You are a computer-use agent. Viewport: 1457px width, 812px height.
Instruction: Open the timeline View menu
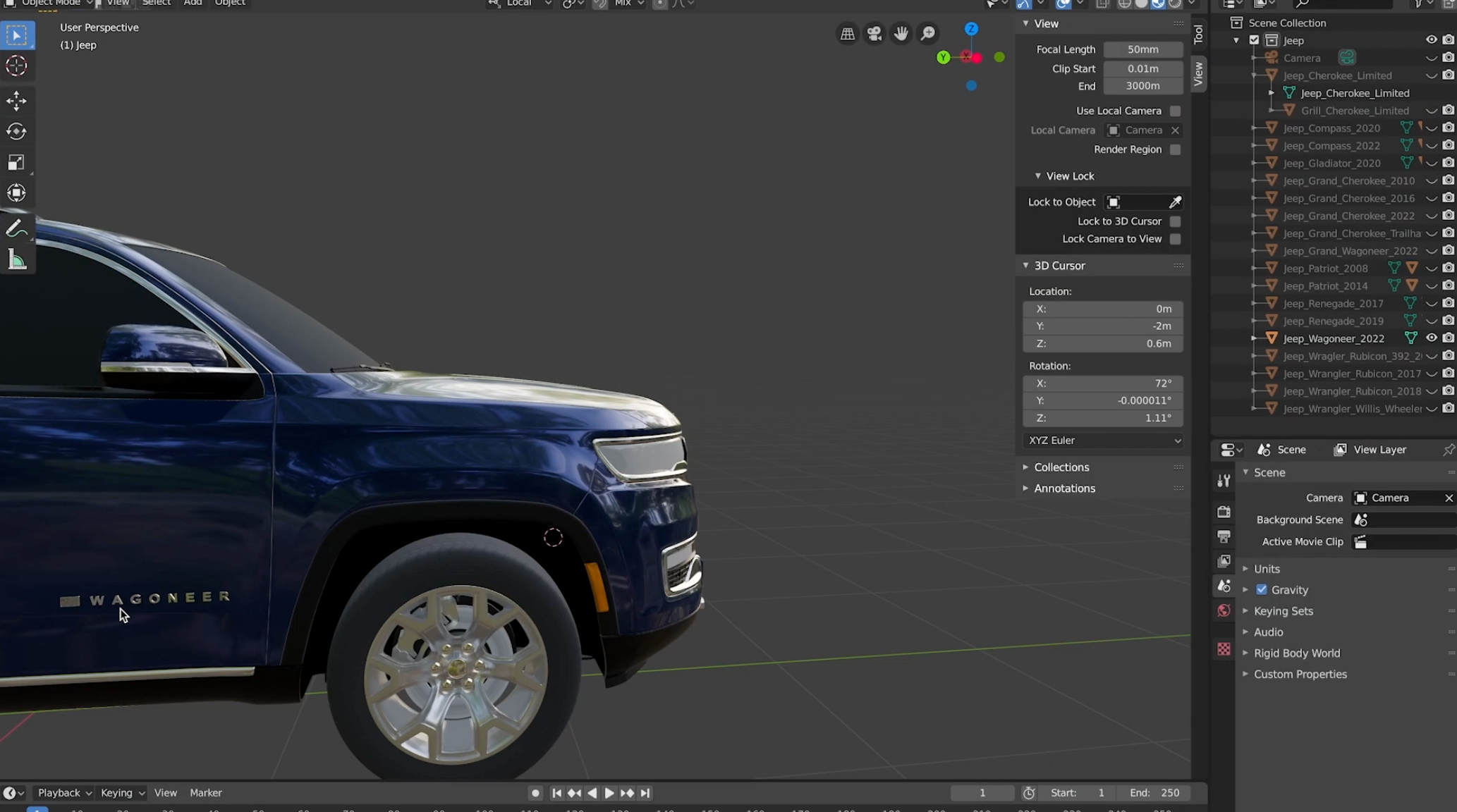tap(166, 793)
